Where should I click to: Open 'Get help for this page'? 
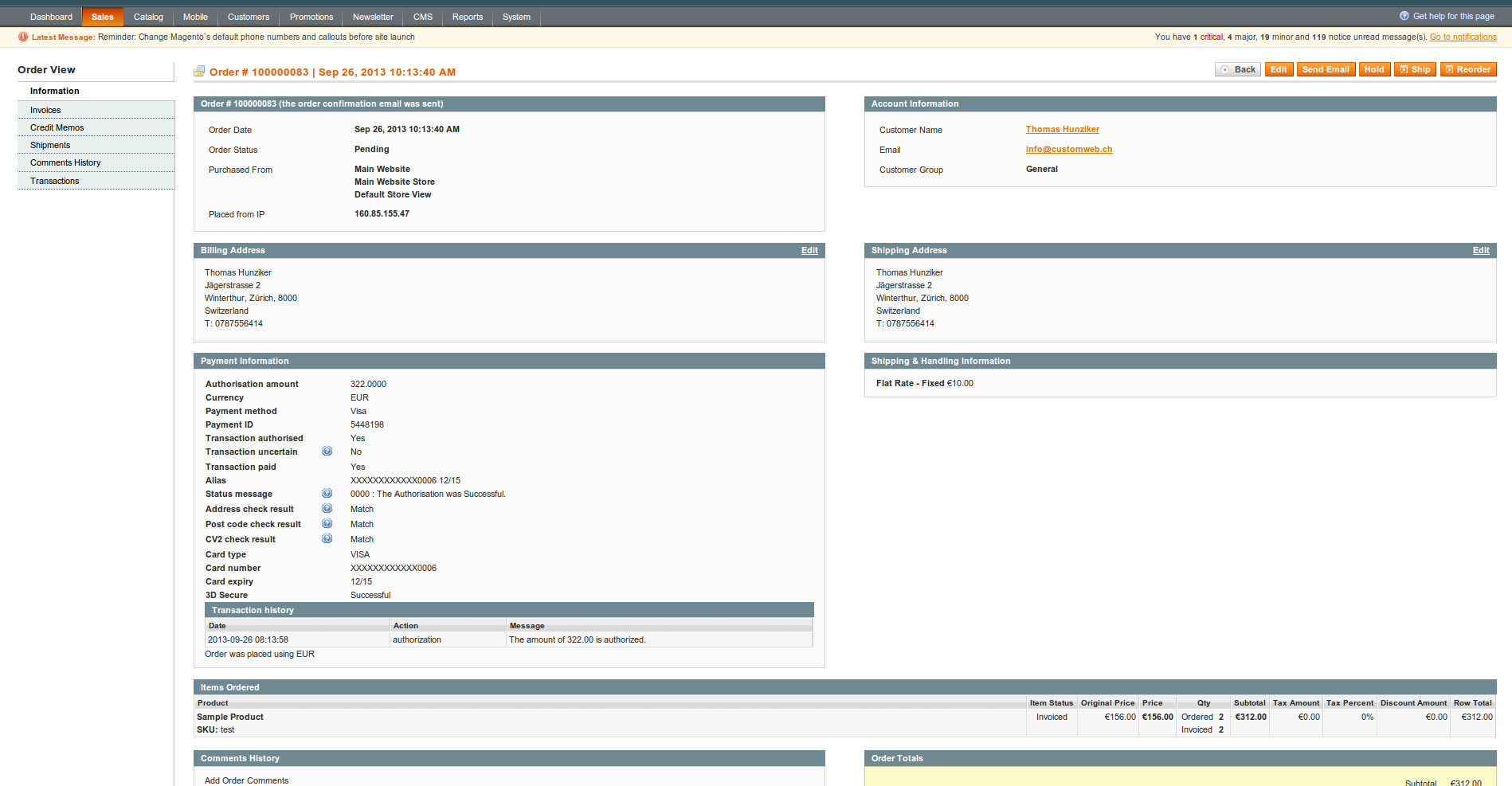click(1452, 16)
